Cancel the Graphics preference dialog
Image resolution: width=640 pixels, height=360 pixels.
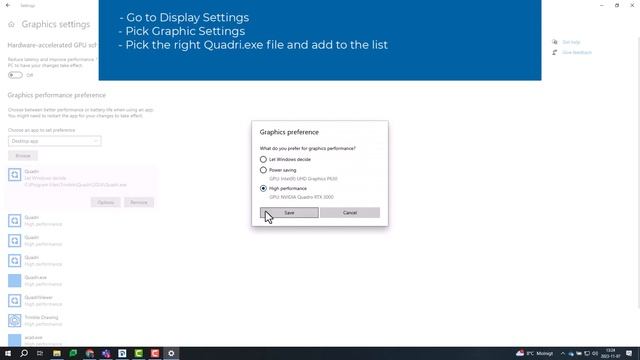pos(350,213)
